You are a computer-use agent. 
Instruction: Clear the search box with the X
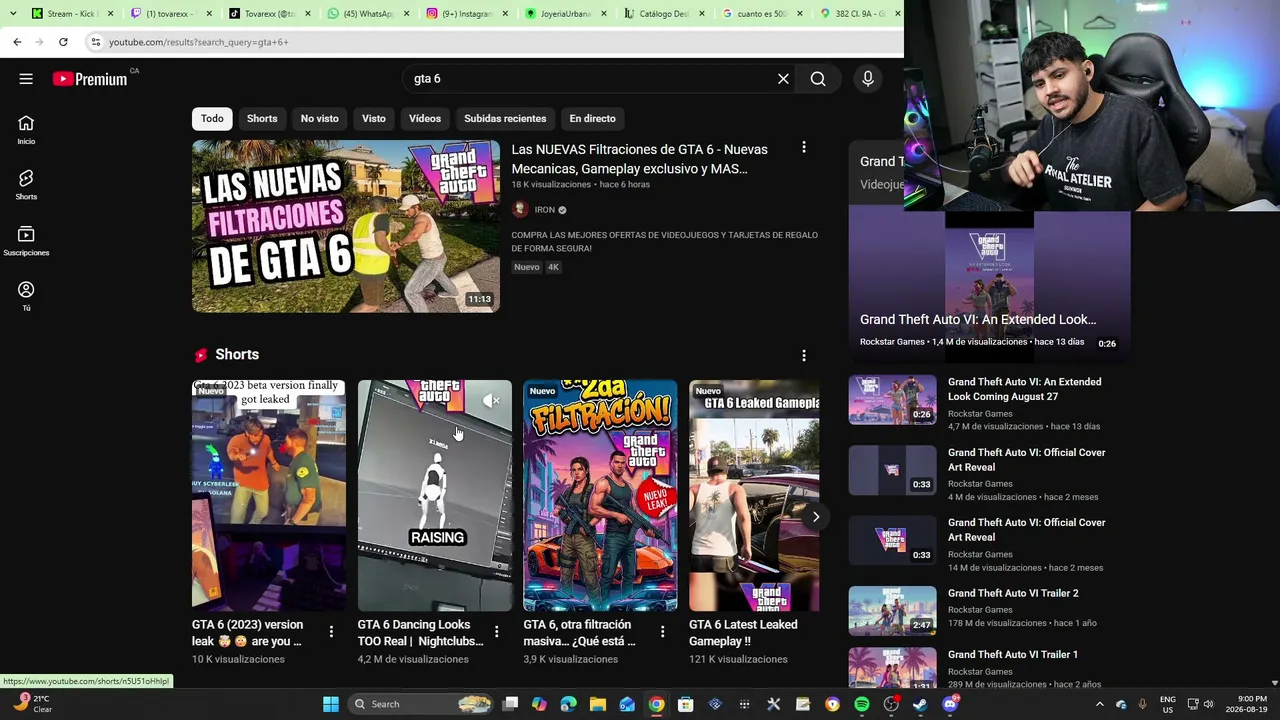coord(783,79)
